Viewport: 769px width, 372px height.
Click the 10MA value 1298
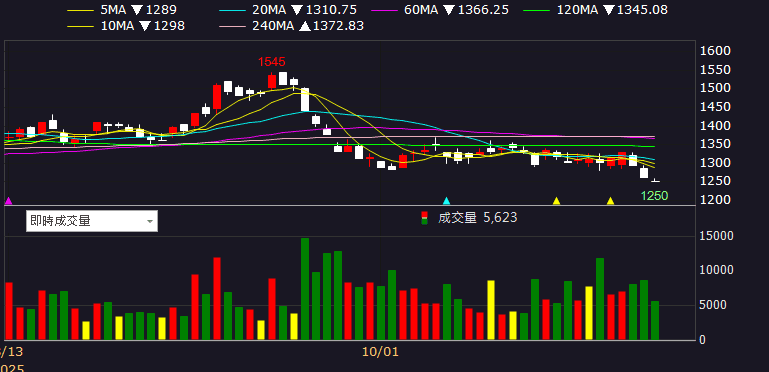point(169,26)
